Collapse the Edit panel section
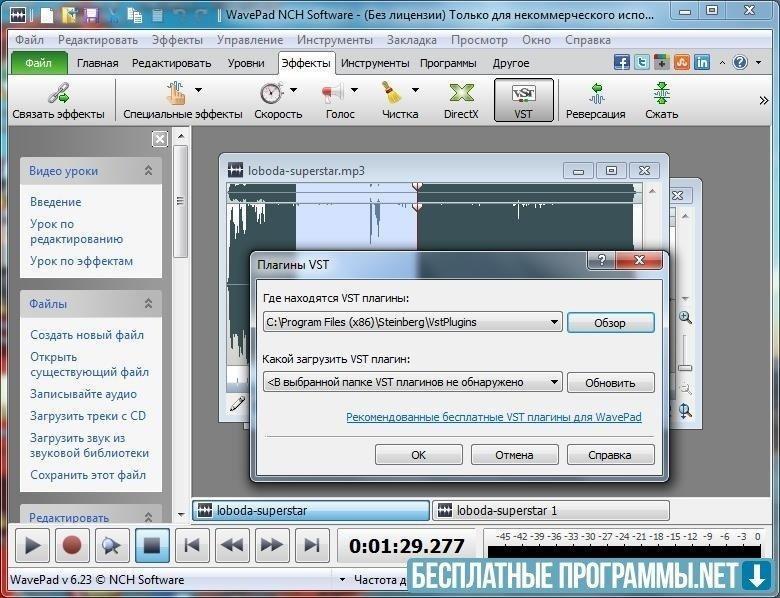This screenshot has width=780, height=598. 148,517
